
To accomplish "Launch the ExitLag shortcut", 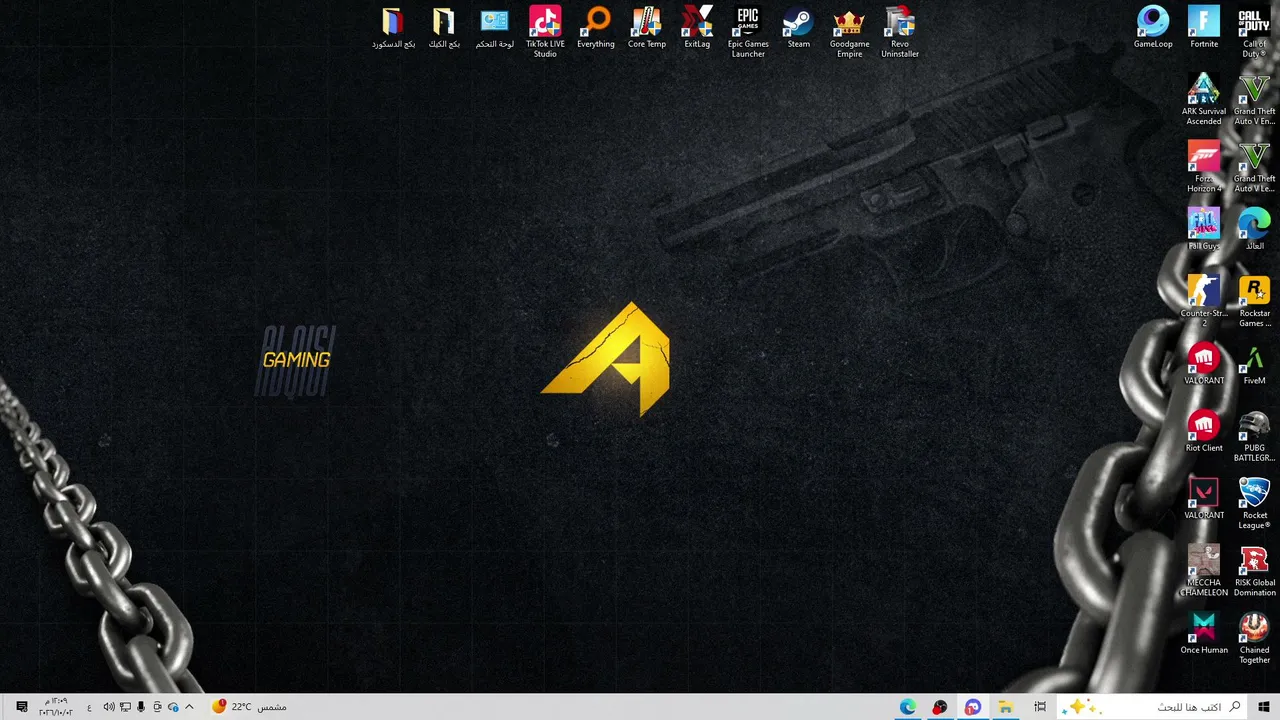I will click(697, 28).
